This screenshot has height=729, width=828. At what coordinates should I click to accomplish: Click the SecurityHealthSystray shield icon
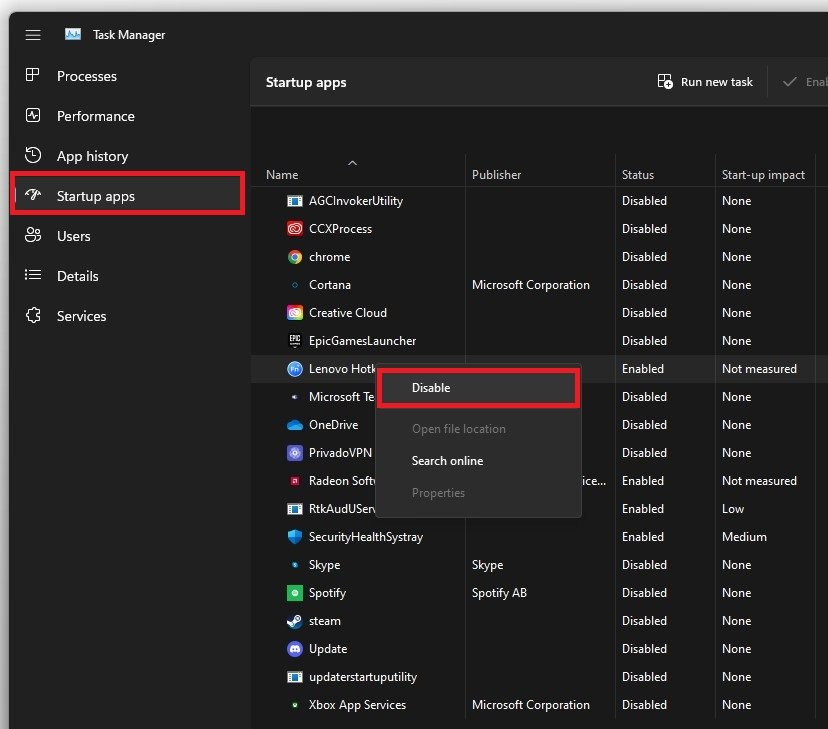click(295, 537)
